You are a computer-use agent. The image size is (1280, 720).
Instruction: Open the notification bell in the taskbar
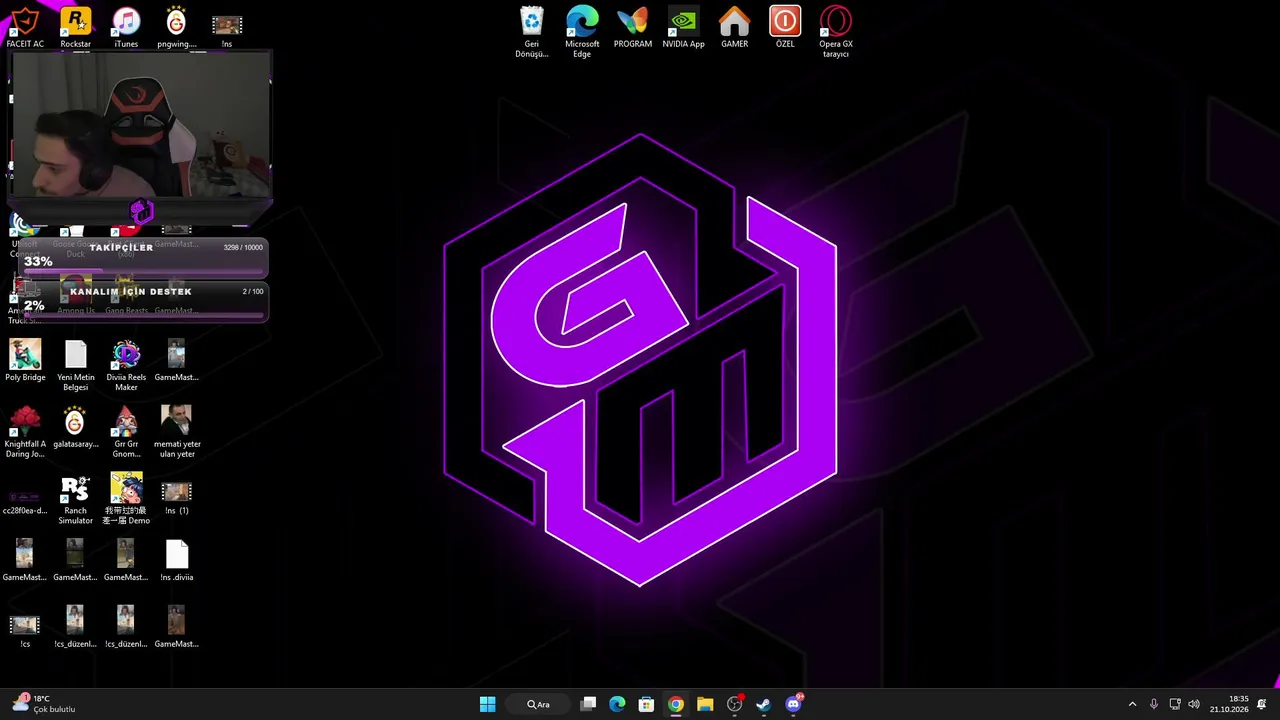(1262, 704)
